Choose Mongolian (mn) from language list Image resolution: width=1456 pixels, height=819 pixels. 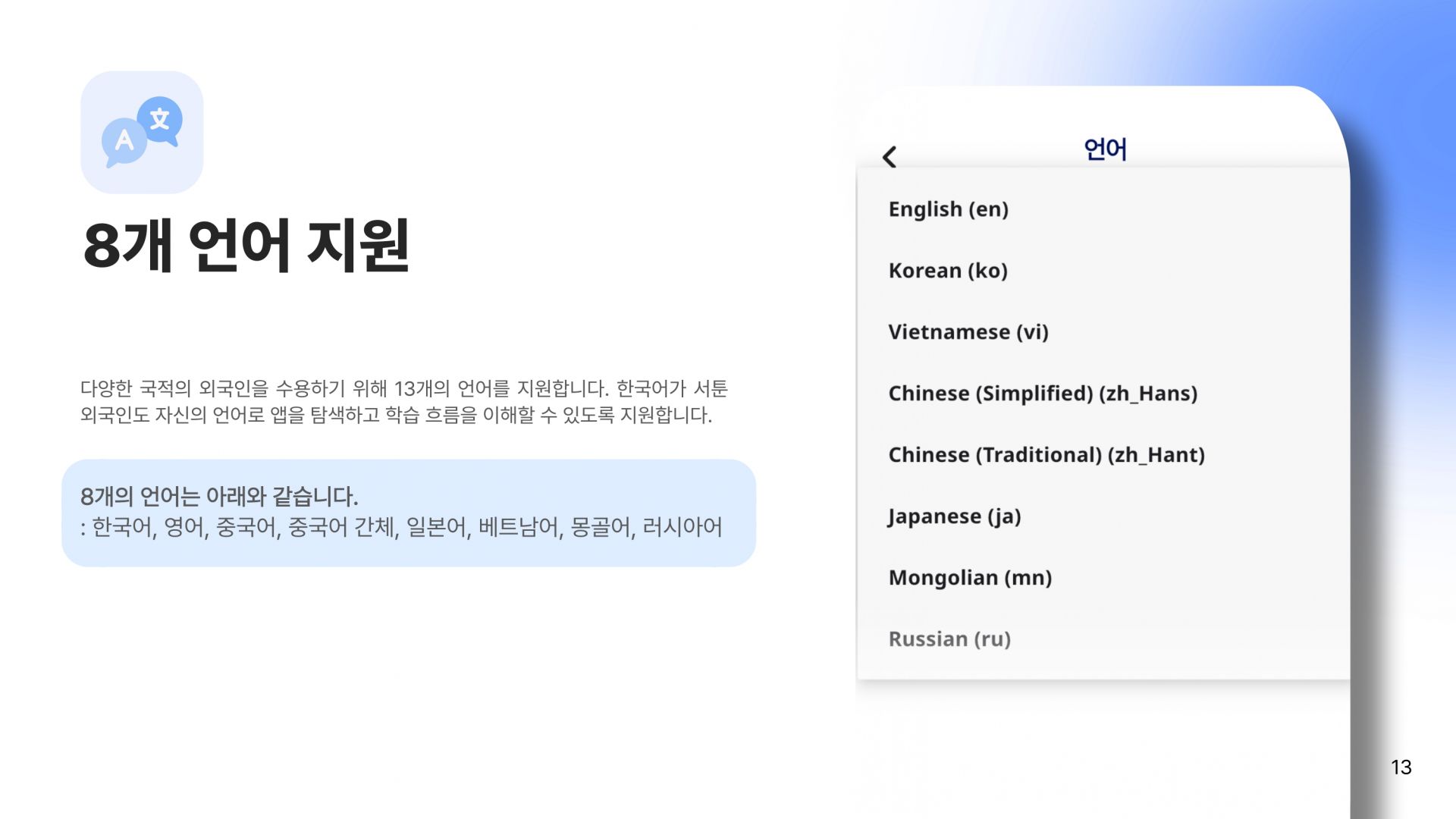970,578
